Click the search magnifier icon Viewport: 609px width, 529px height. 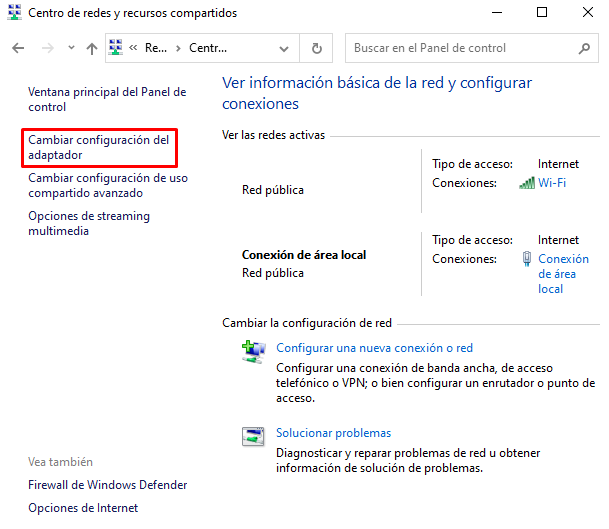[584, 48]
